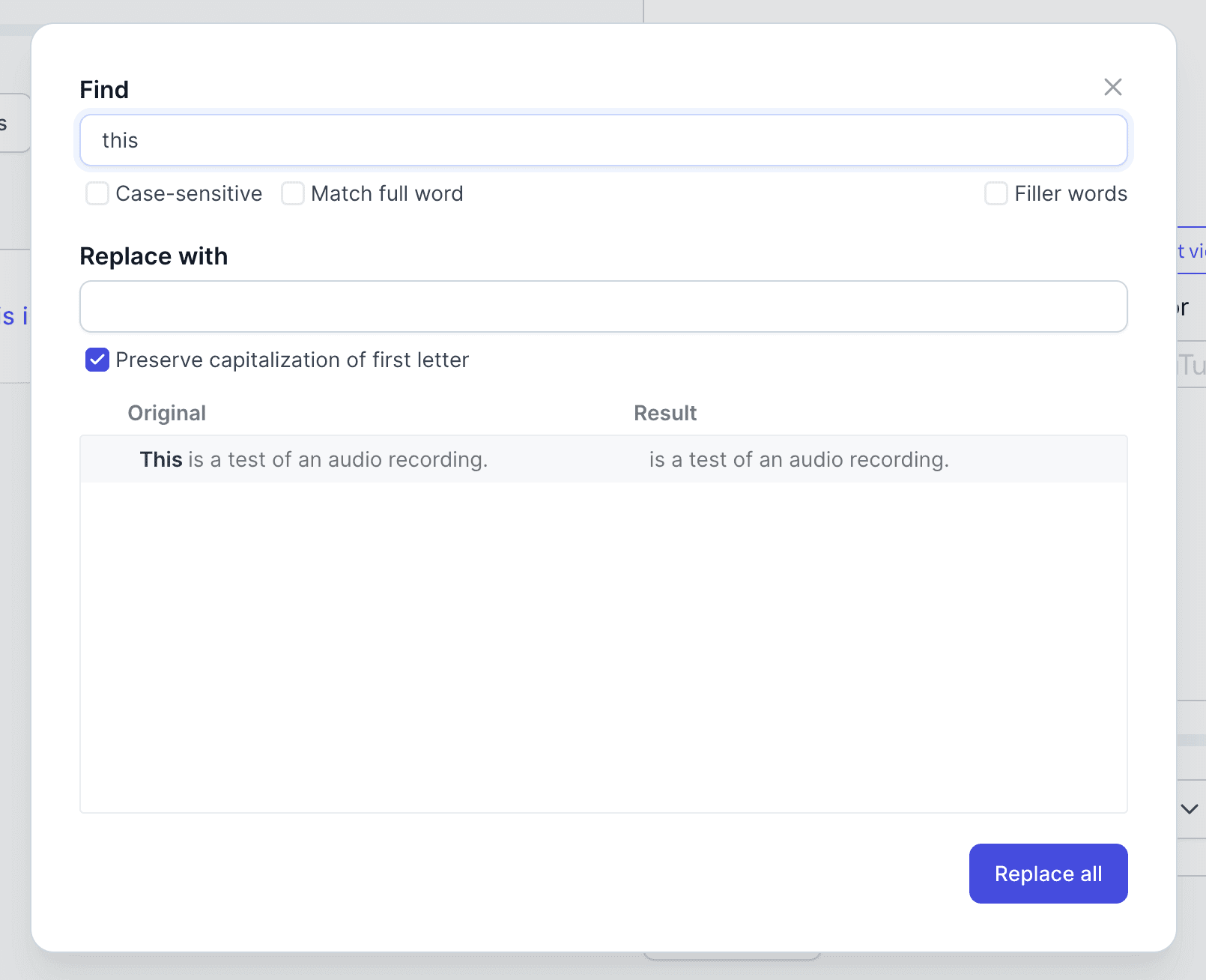Screen dimensions: 1206x980
Task: Click the bold "This" match in Original
Action: (x=161, y=459)
